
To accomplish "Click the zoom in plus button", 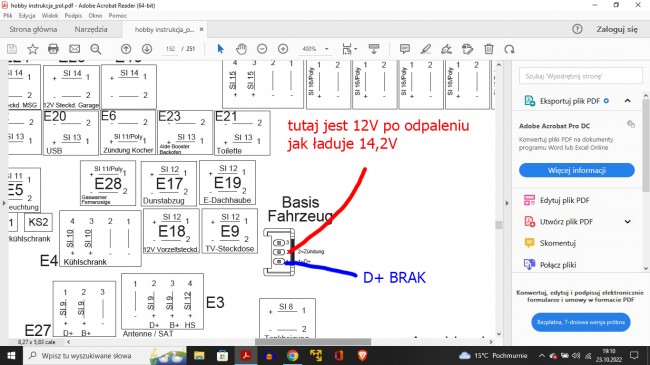I will coord(283,49).
